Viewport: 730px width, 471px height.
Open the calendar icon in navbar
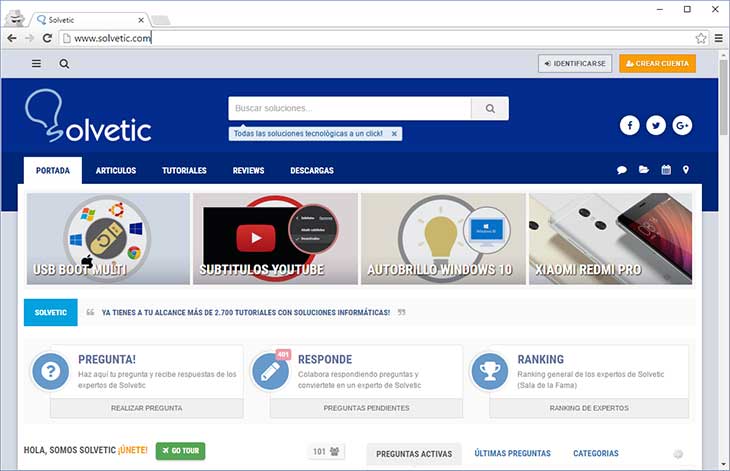click(x=666, y=169)
